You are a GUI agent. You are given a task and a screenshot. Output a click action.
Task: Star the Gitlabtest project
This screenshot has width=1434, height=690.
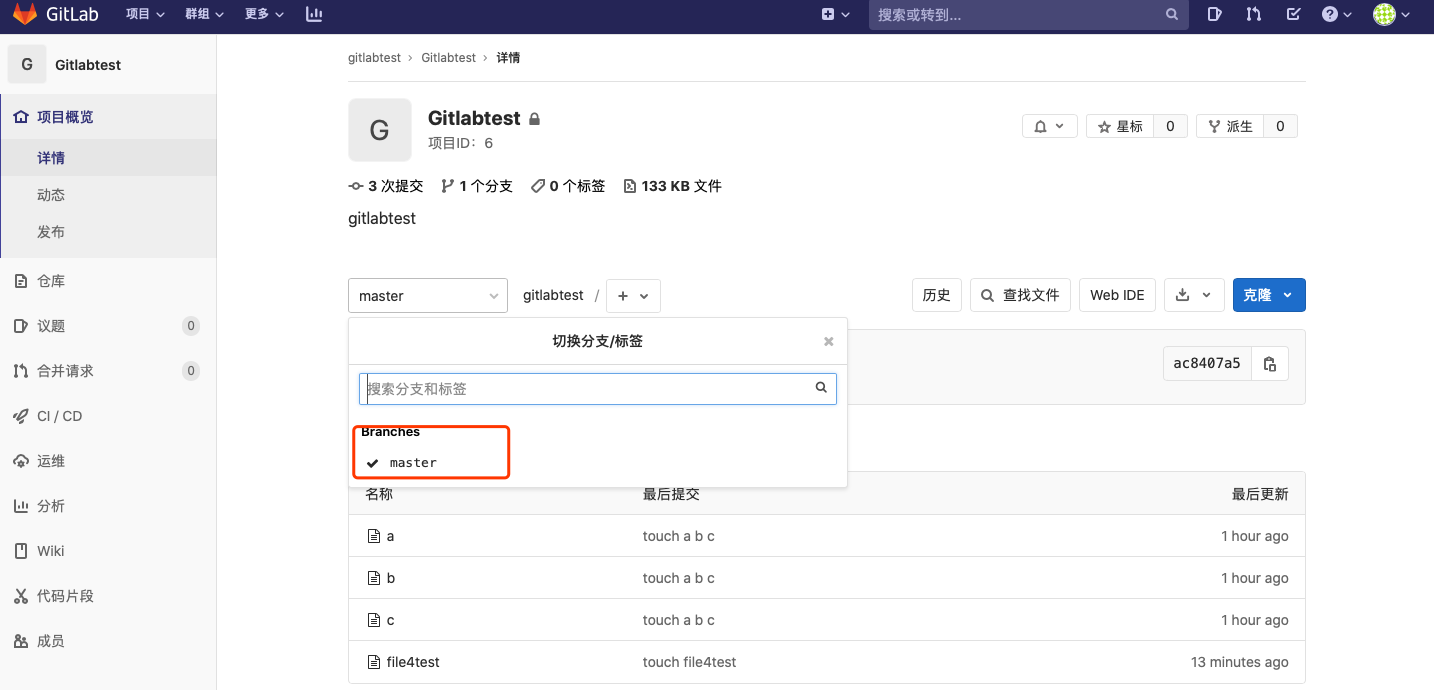point(1126,125)
